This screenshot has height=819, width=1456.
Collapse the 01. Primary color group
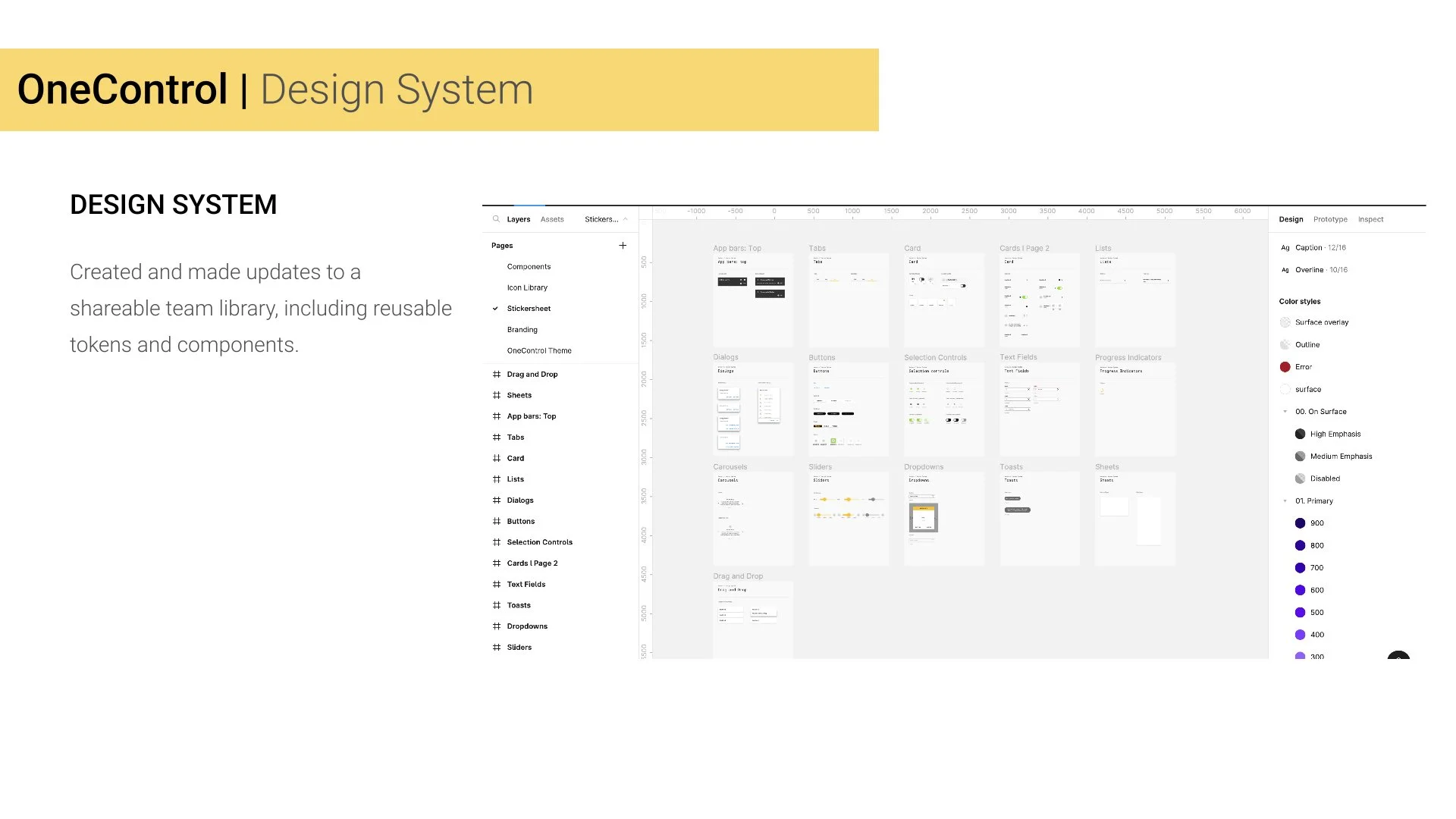click(x=1285, y=501)
